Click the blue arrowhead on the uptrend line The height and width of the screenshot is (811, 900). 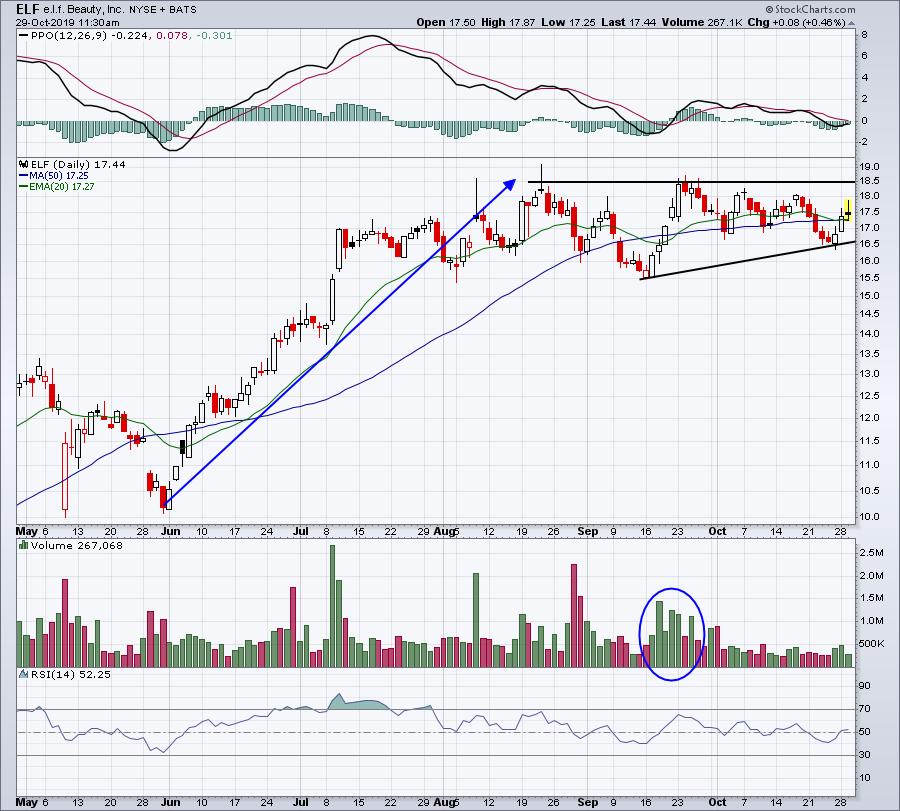(x=510, y=184)
